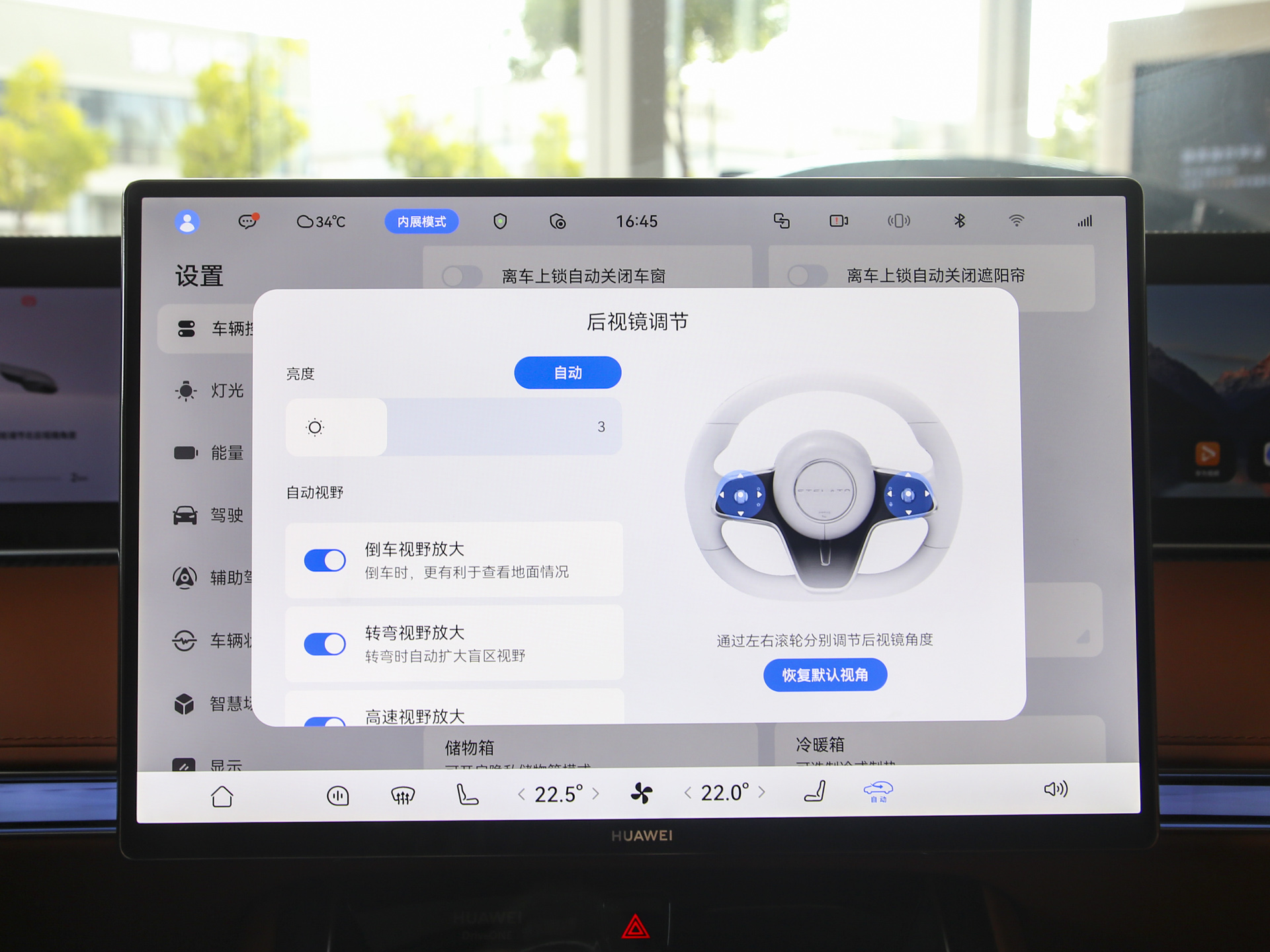Image resolution: width=1270 pixels, height=952 pixels.
Task: Increase driver temperature with right chevron
Action: (597, 793)
